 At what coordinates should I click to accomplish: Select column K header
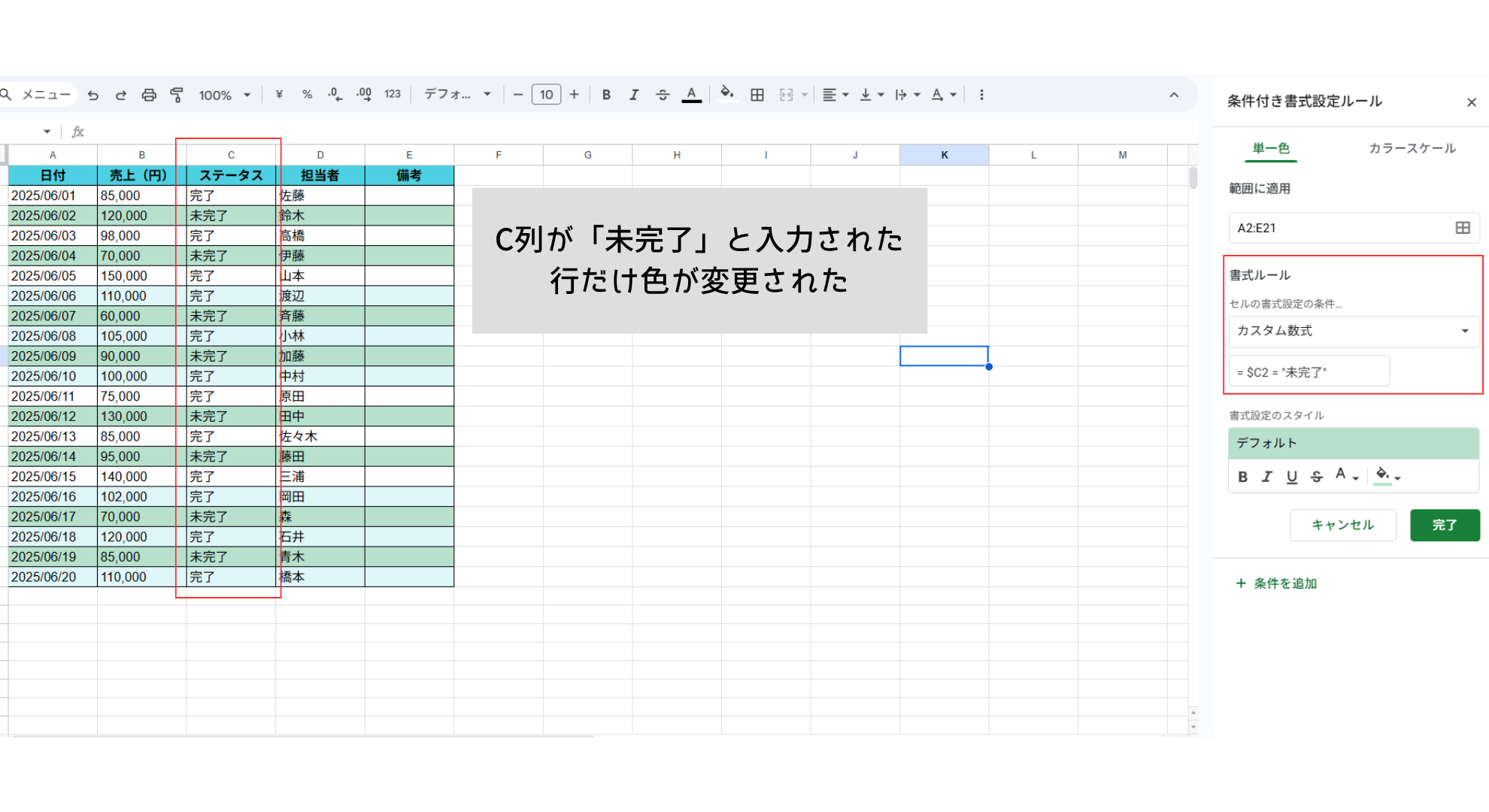pyautogui.click(x=944, y=155)
